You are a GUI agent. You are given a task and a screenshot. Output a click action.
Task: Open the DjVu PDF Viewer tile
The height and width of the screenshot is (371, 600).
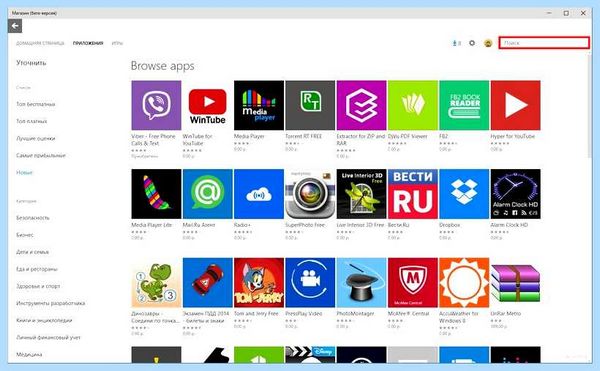[412, 105]
